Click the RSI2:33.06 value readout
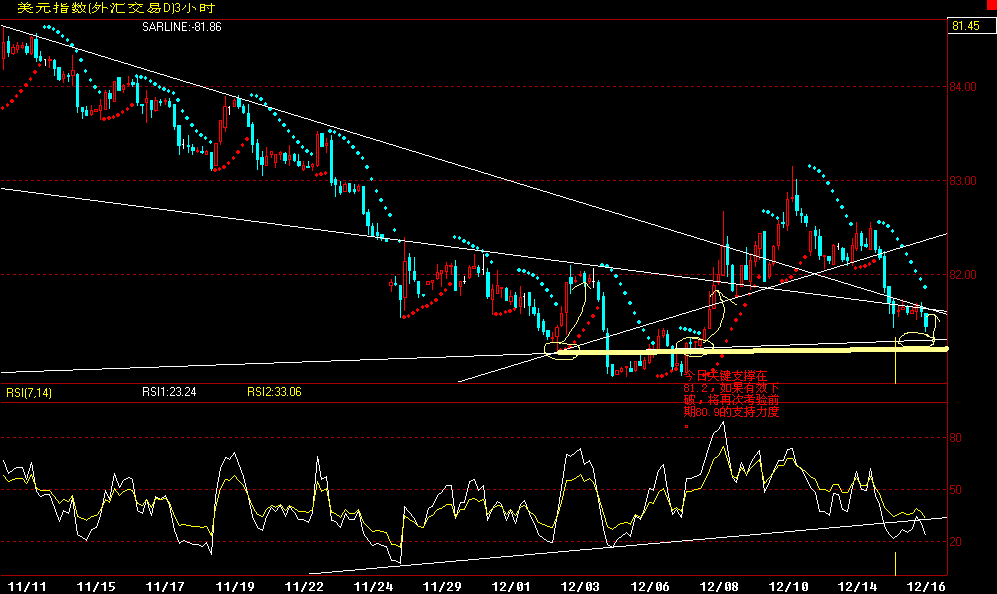 point(274,393)
